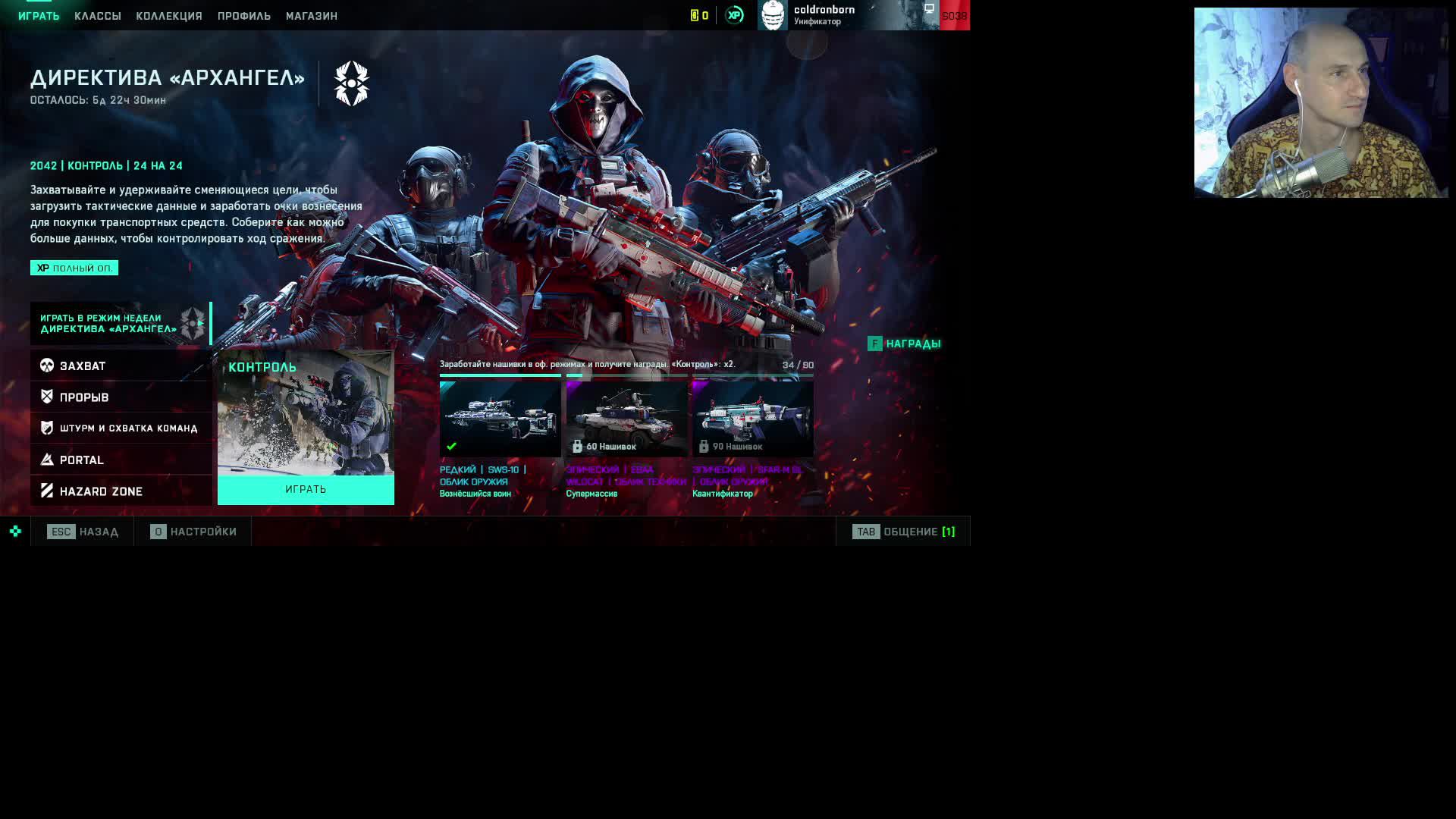
Task: Select the Portal mode icon
Action: click(47, 460)
